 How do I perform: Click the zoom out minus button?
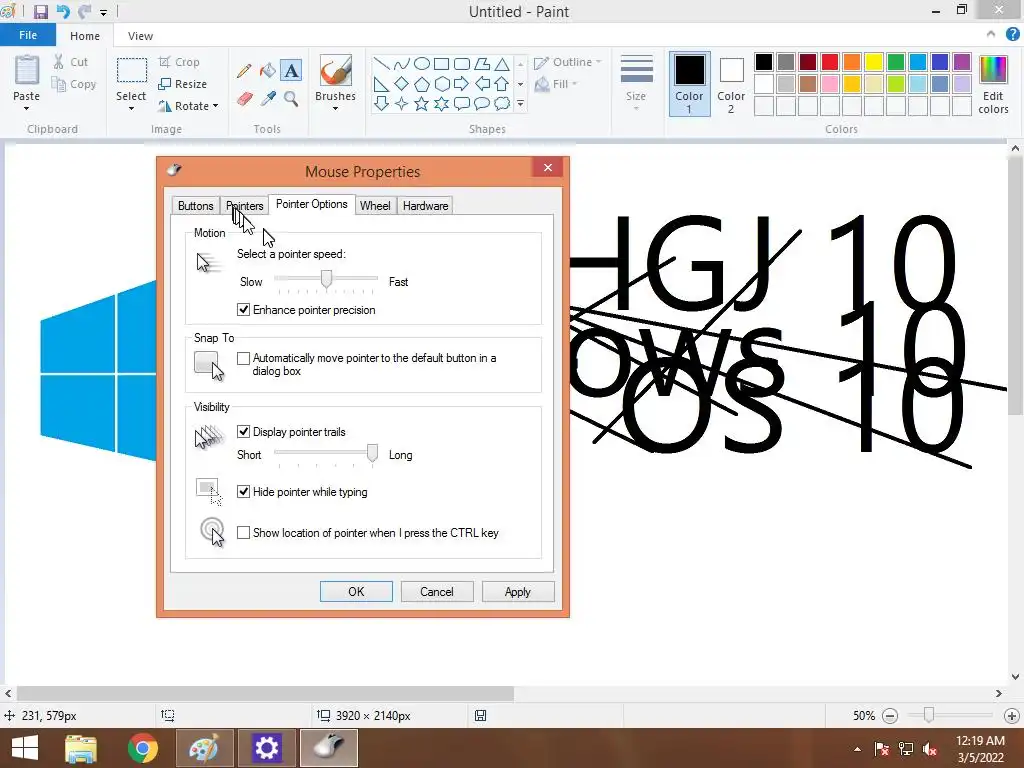889,716
